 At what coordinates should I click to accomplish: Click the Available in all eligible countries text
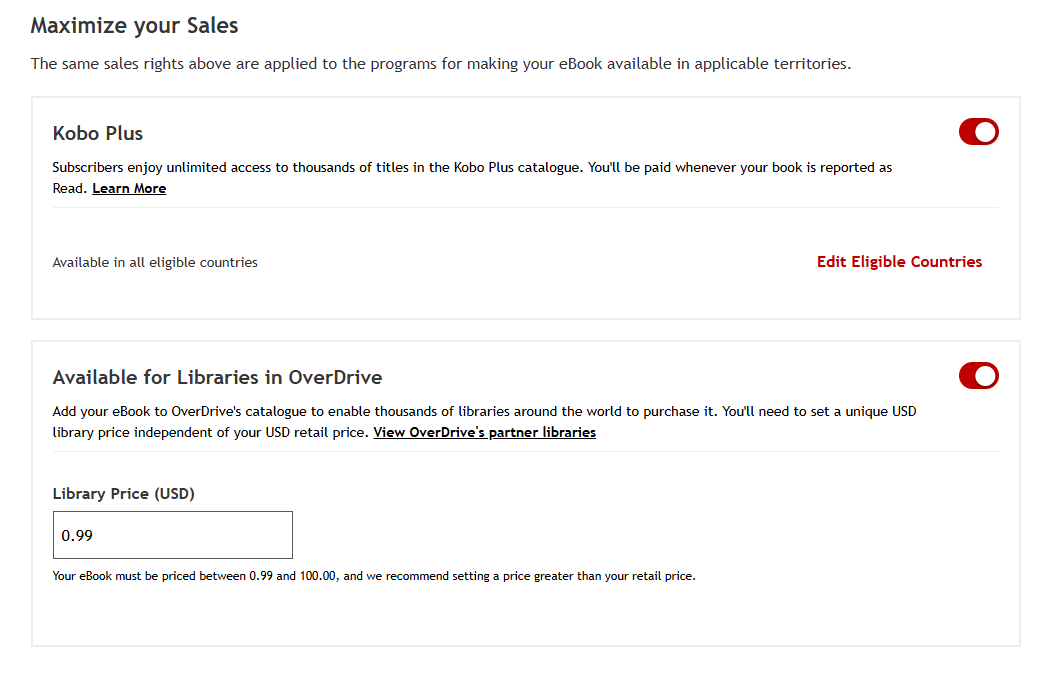tap(155, 263)
